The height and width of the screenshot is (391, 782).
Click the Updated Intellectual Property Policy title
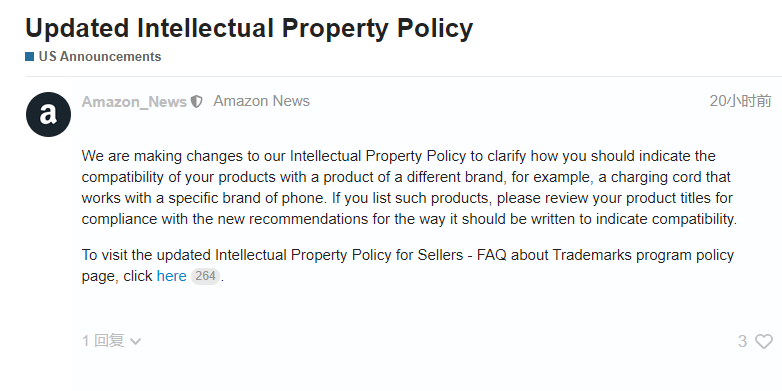click(249, 28)
